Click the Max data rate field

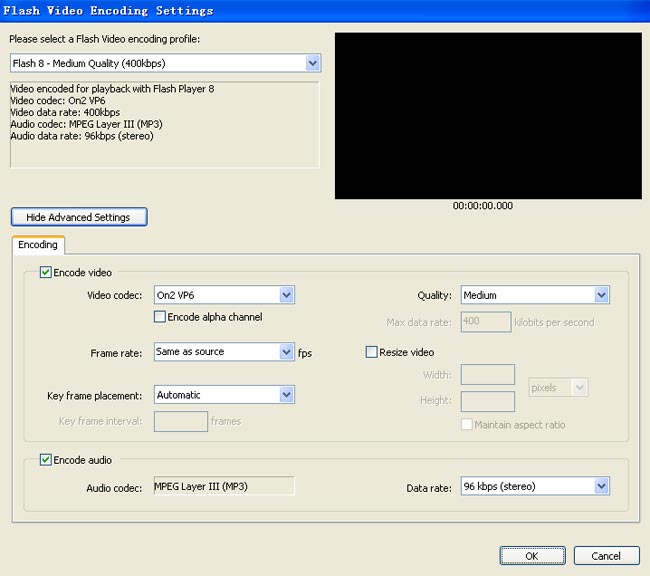click(486, 322)
